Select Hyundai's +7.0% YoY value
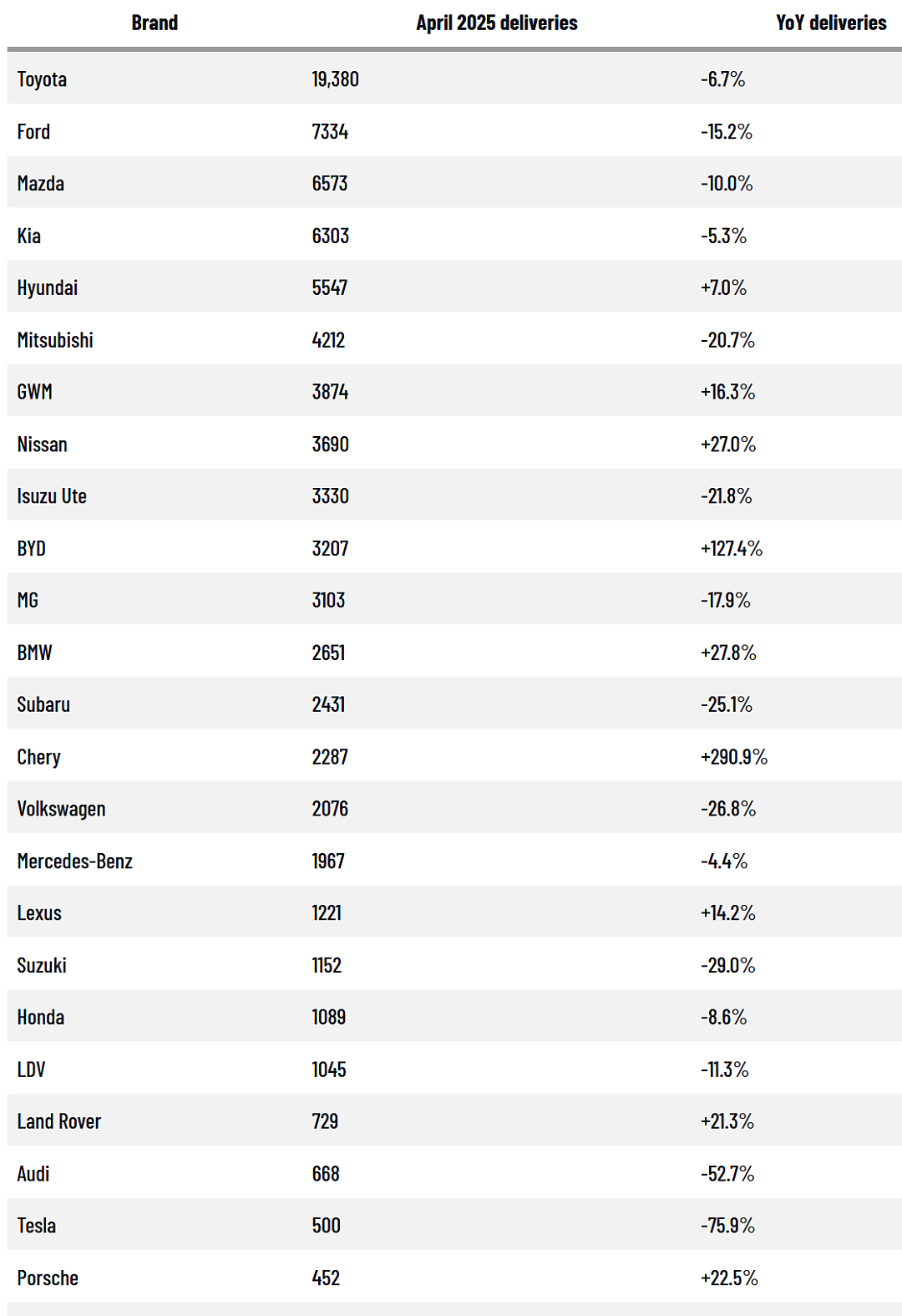Image resolution: width=902 pixels, height=1316 pixels. click(724, 287)
